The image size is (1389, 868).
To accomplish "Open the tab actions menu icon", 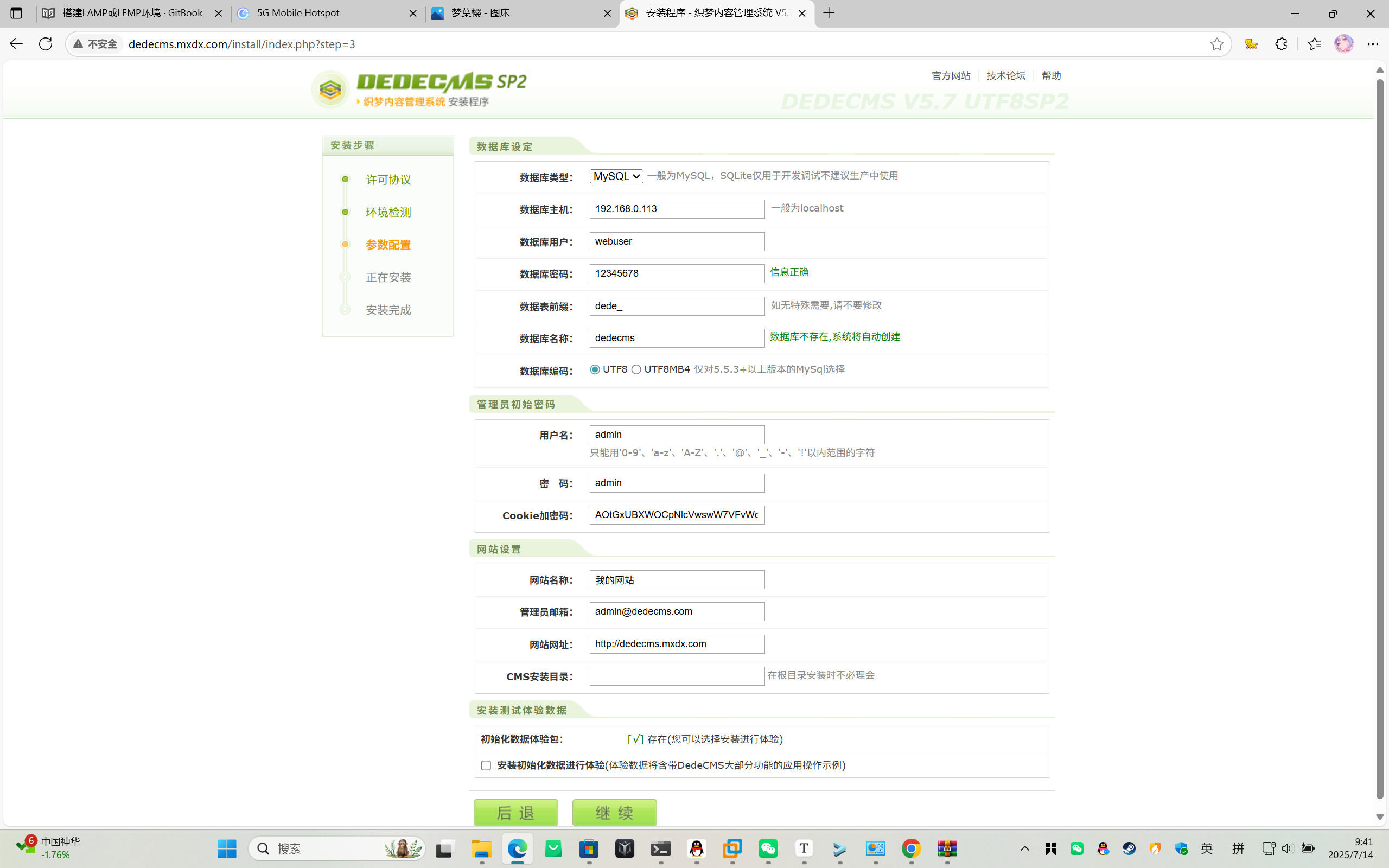I will [x=16, y=13].
